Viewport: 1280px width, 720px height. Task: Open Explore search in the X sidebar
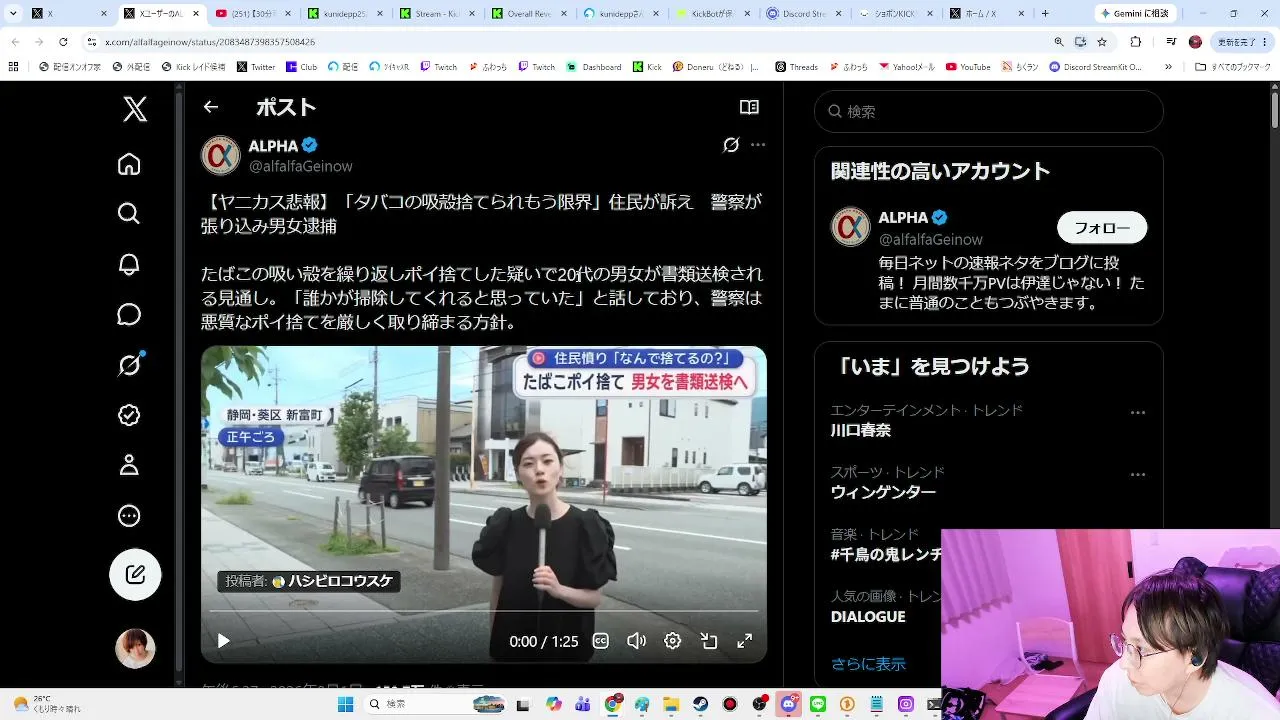point(129,214)
